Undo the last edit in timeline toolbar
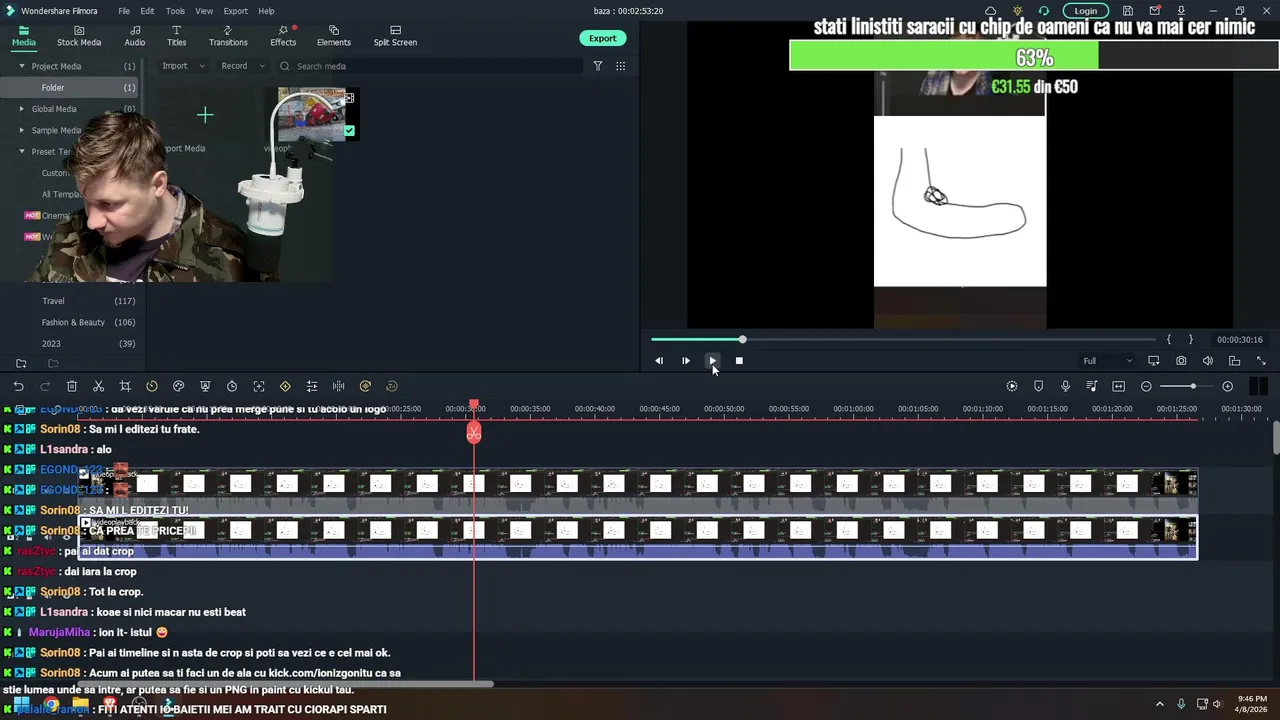The width and height of the screenshot is (1280, 720). 18,386
